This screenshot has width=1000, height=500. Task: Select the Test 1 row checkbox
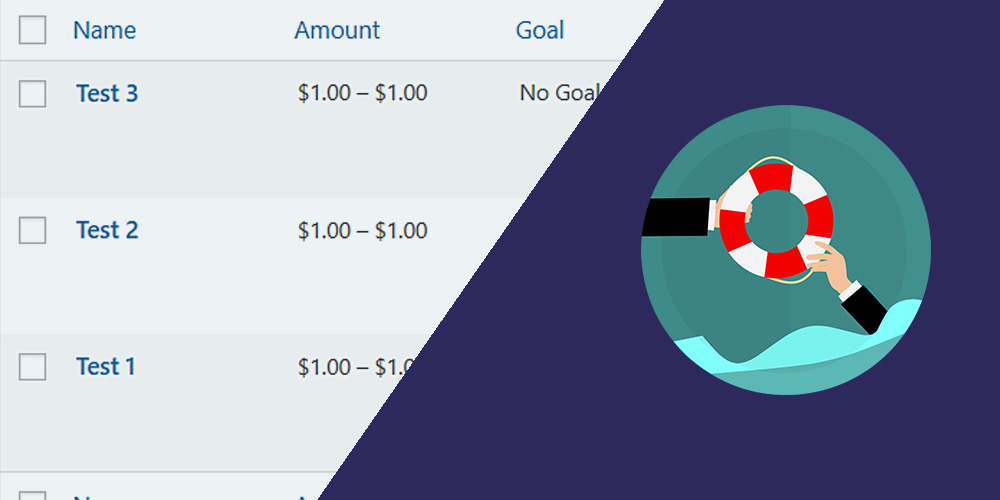coord(33,367)
